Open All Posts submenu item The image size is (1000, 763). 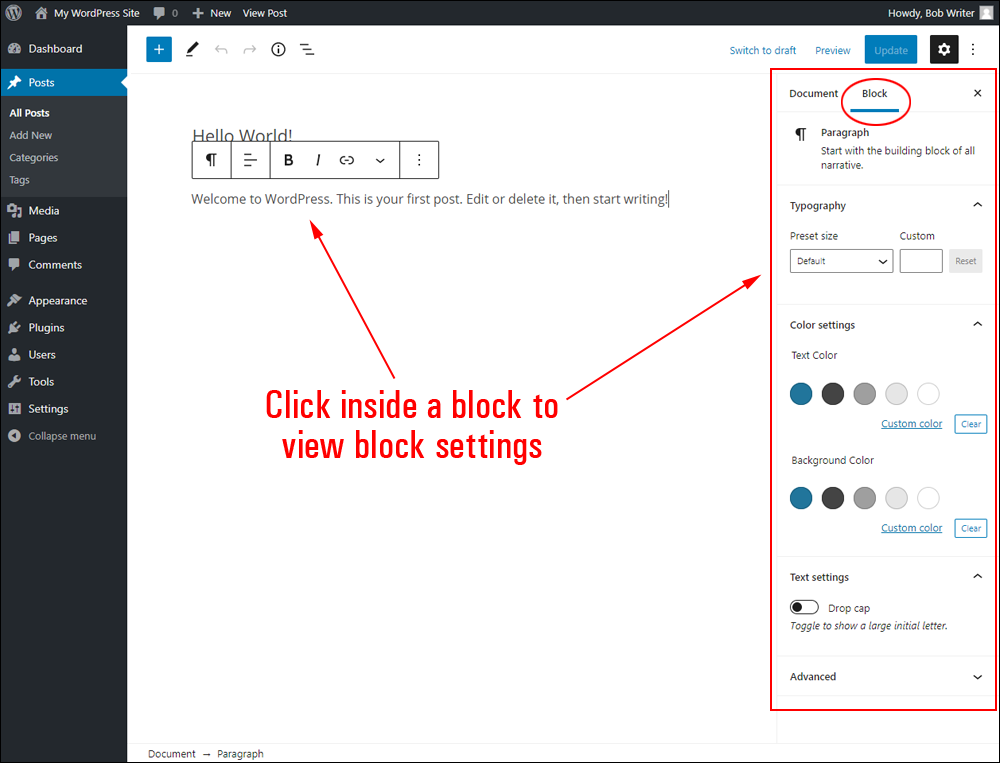(29, 113)
